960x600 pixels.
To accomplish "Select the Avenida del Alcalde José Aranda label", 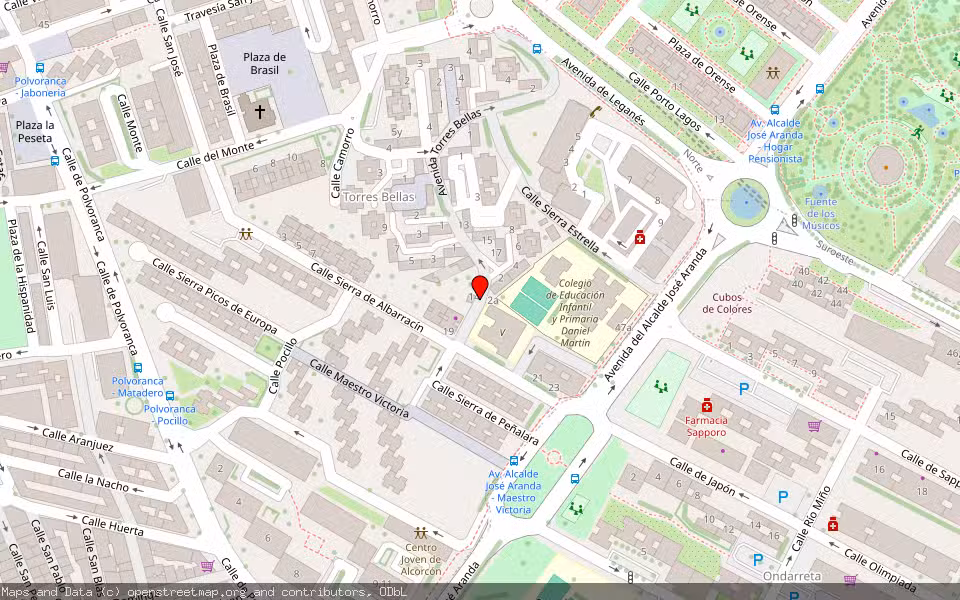I will pyautogui.click(x=656, y=314).
